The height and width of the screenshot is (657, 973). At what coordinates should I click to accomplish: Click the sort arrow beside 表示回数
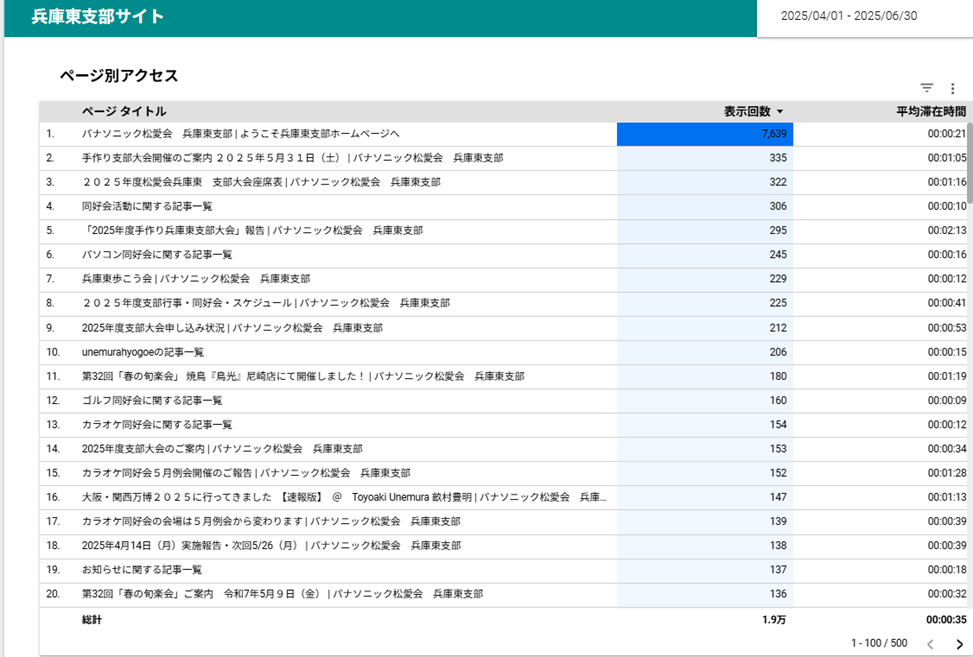tap(780, 112)
